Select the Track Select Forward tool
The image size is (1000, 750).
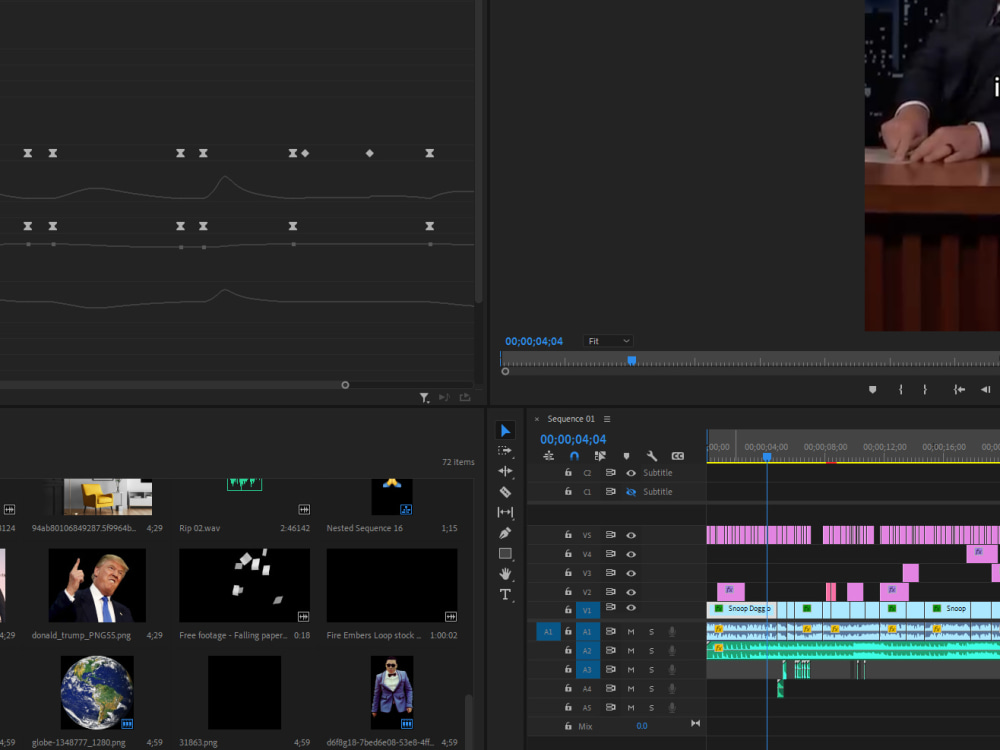pyautogui.click(x=505, y=451)
